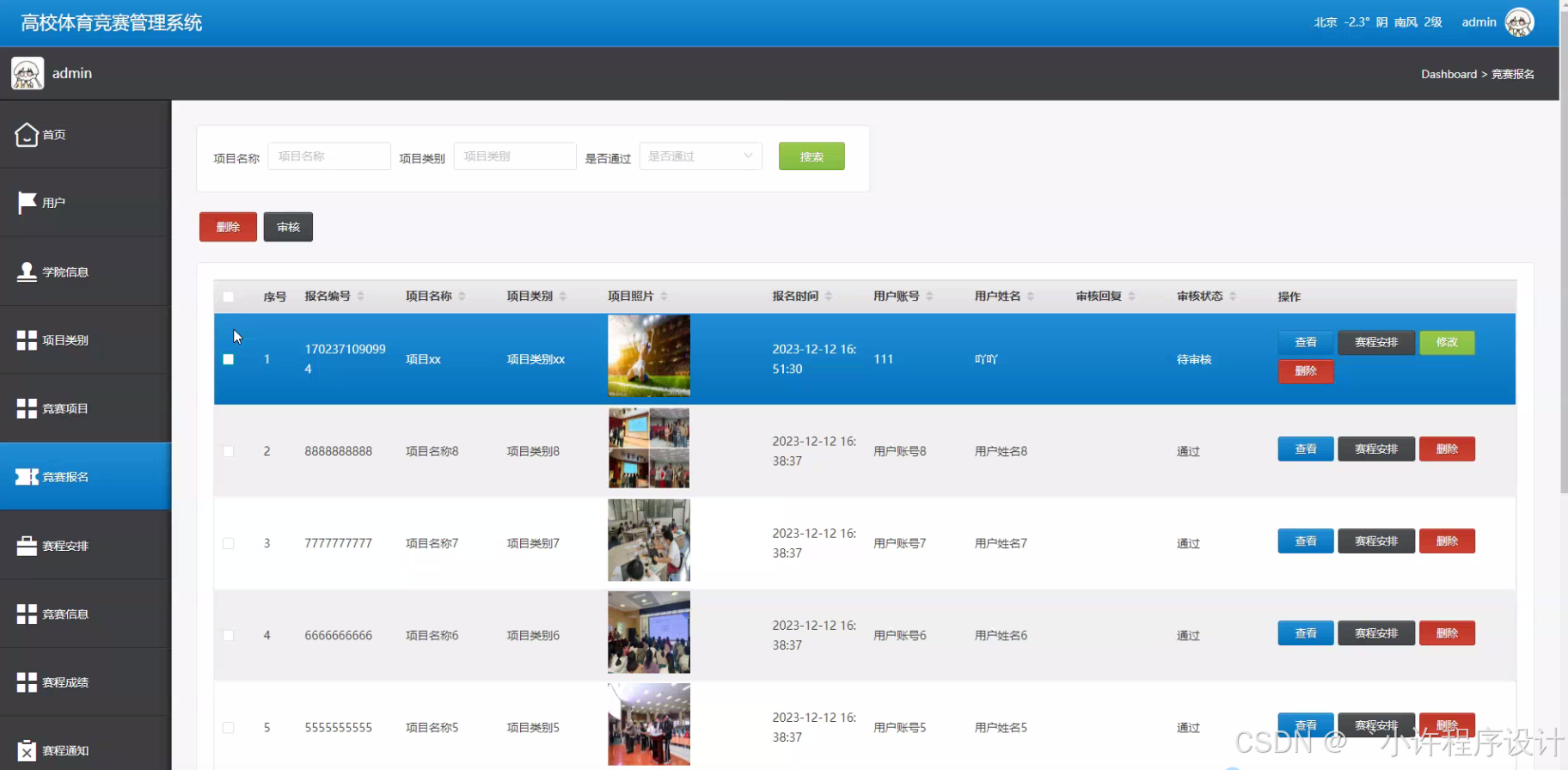Sort by 用户账号 column arrows
Image resolution: width=1568 pixels, height=770 pixels.
(x=929, y=296)
